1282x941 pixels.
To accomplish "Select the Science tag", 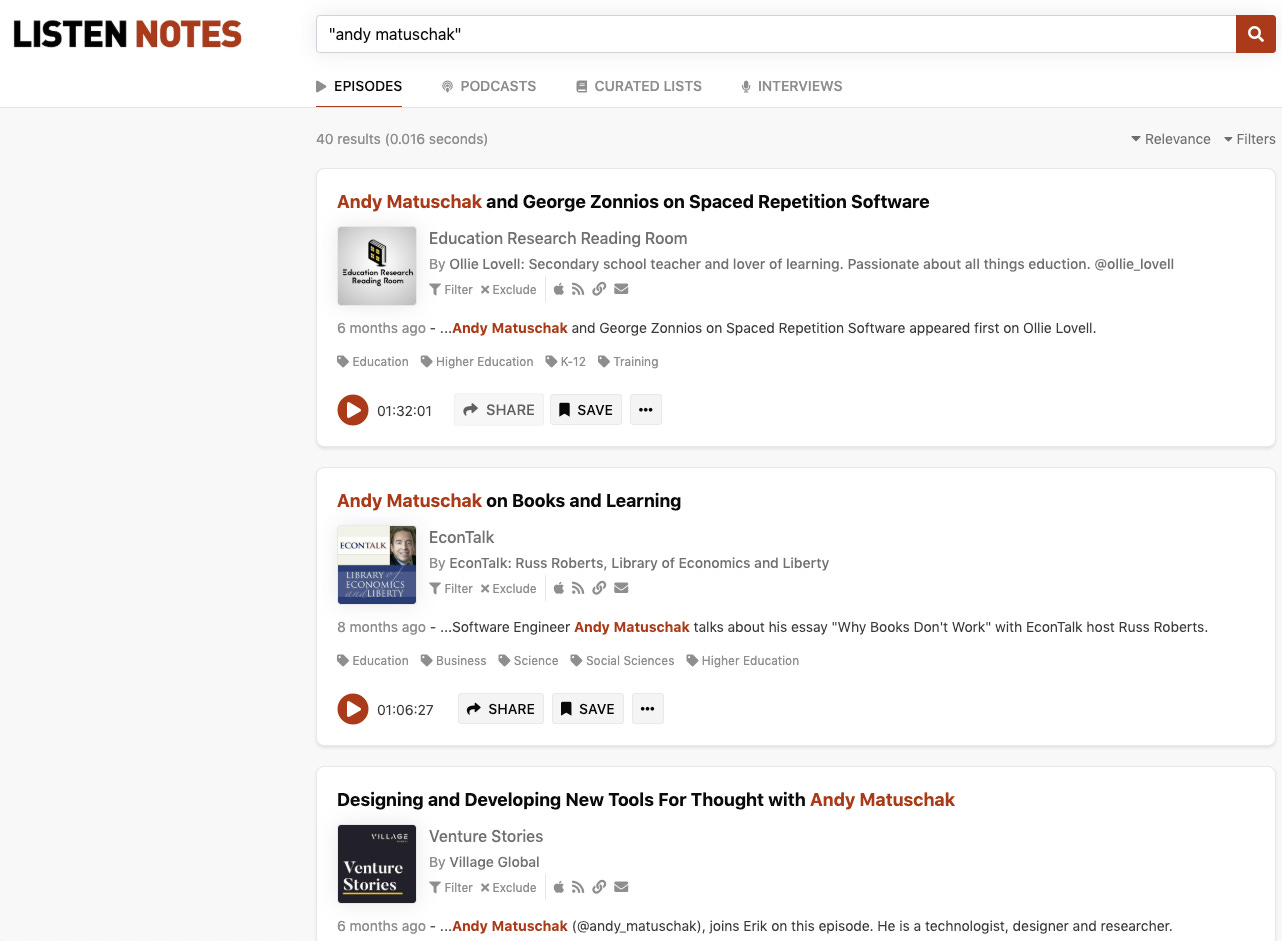I will point(529,661).
